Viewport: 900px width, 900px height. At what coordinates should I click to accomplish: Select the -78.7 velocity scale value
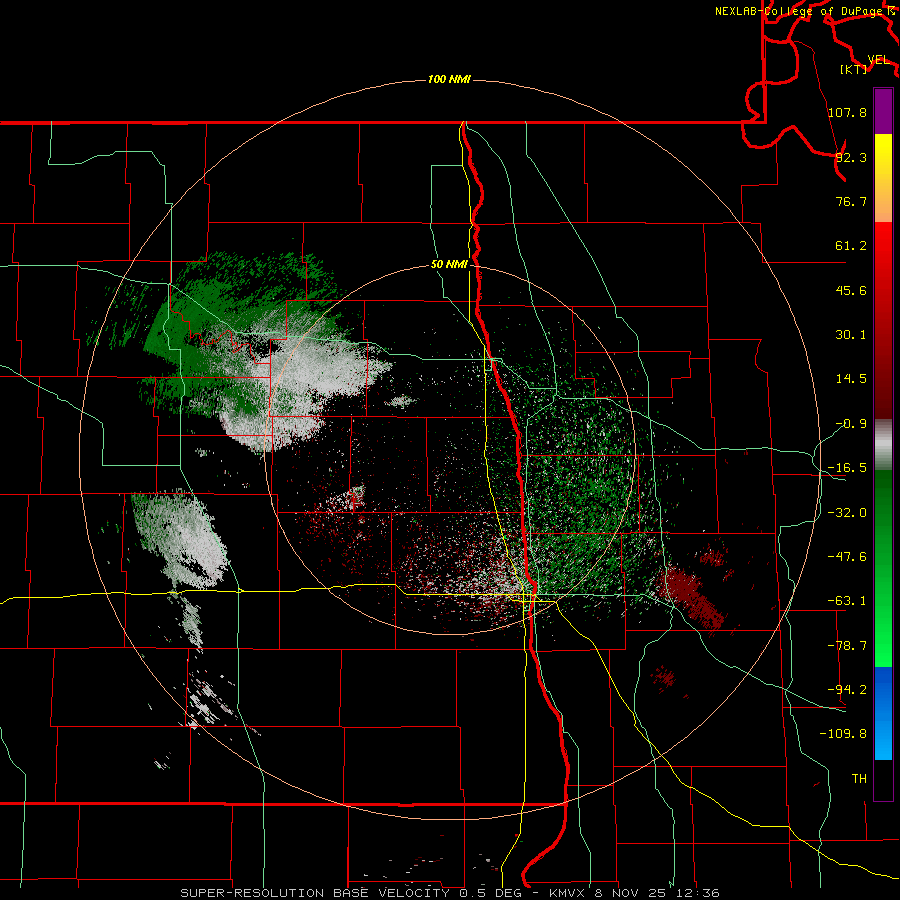pyautogui.click(x=847, y=646)
